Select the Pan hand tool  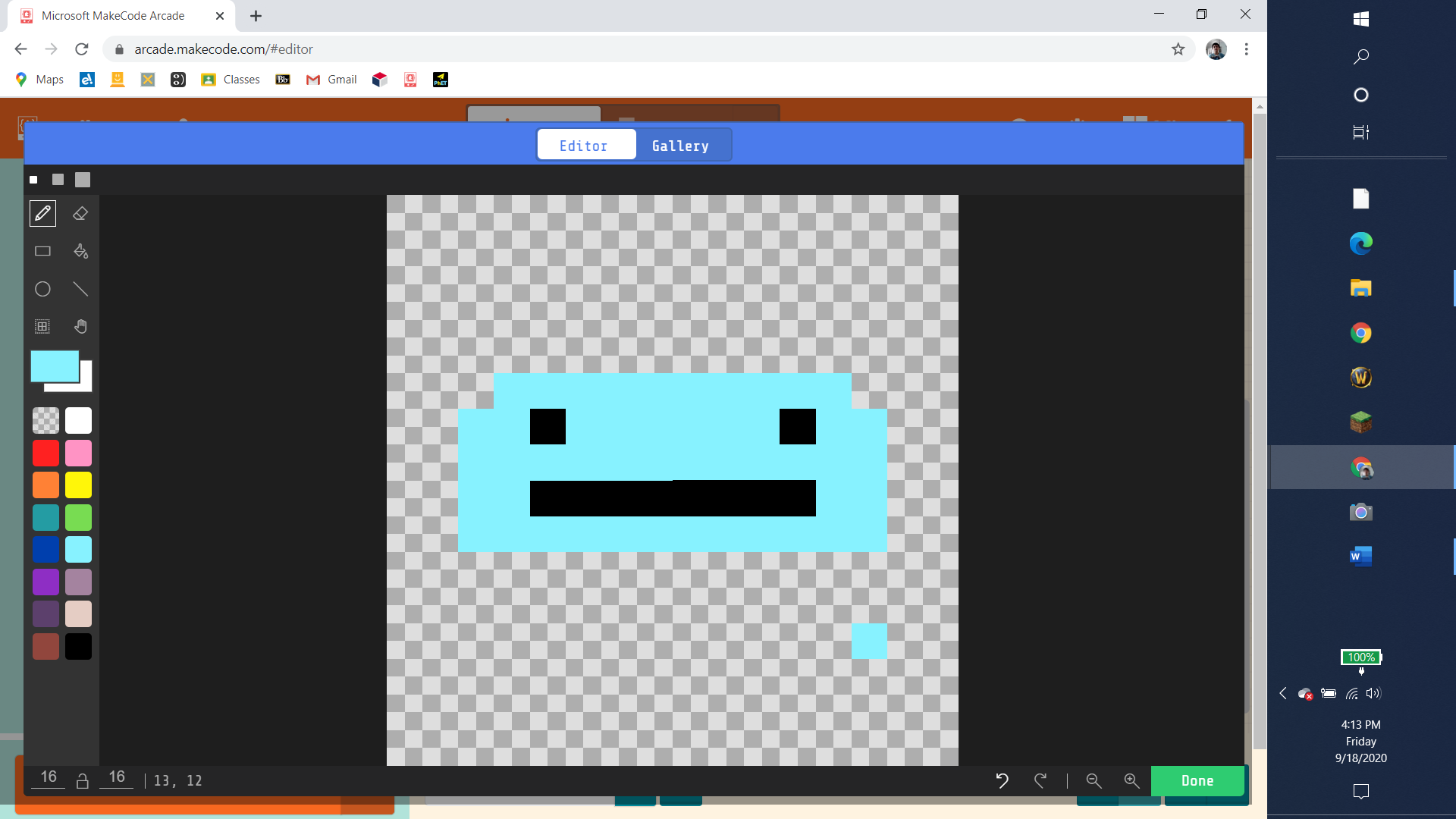80,326
